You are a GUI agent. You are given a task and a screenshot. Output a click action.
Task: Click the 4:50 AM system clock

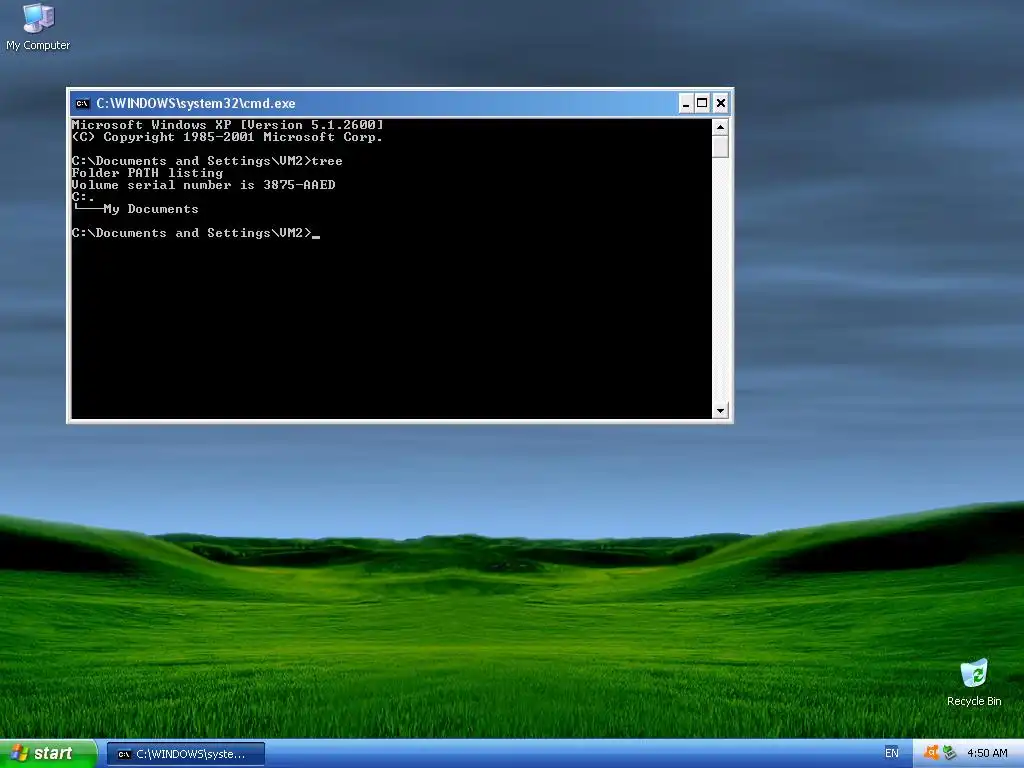(x=987, y=754)
